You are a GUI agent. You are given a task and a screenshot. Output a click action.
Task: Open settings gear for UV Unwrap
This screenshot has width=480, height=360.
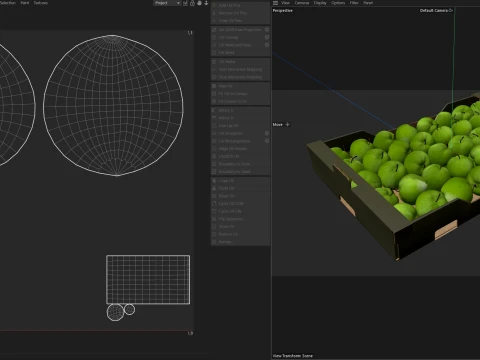pyautogui.click(x=267, y=37)
